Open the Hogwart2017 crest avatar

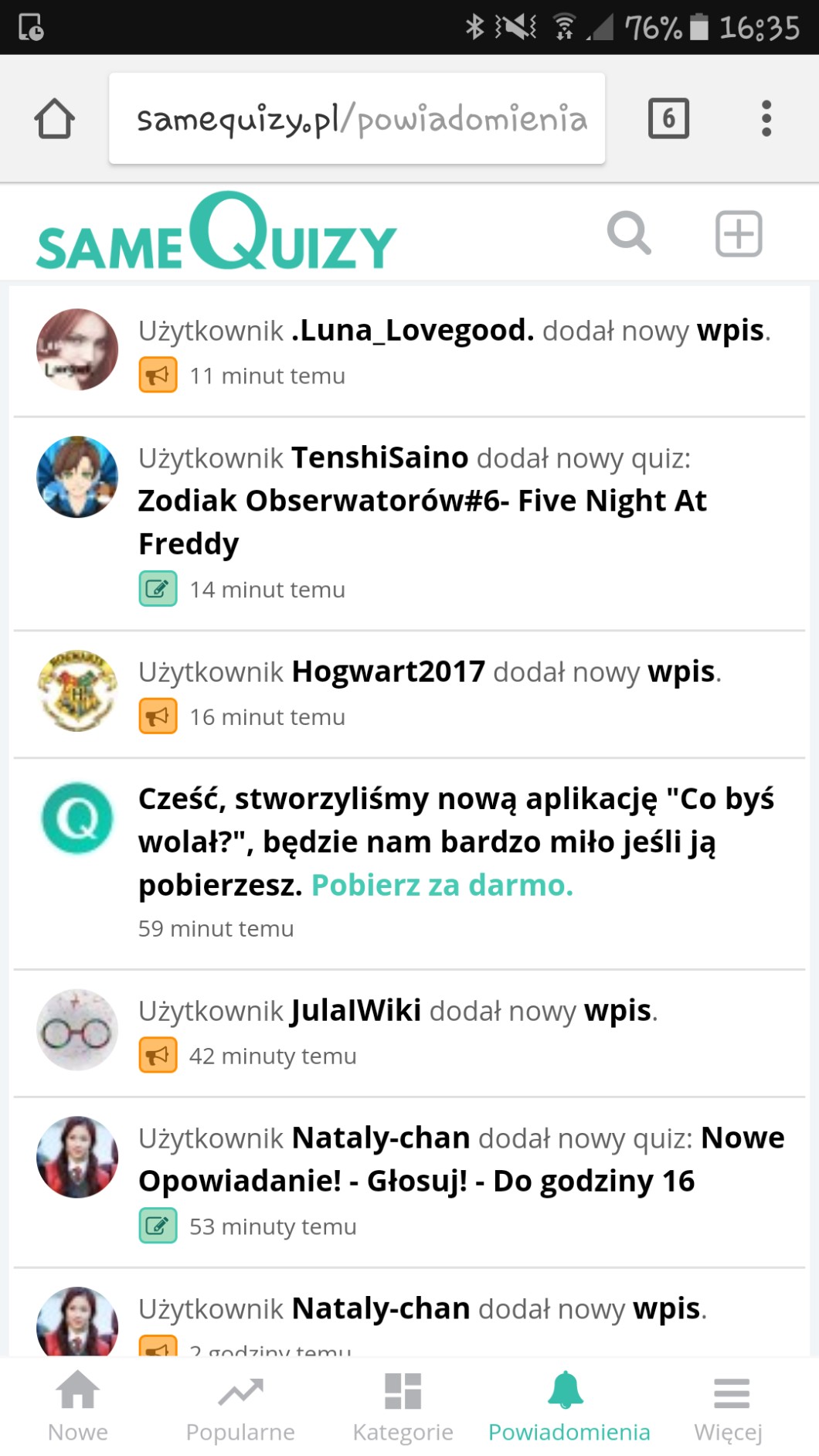[77, 691]
